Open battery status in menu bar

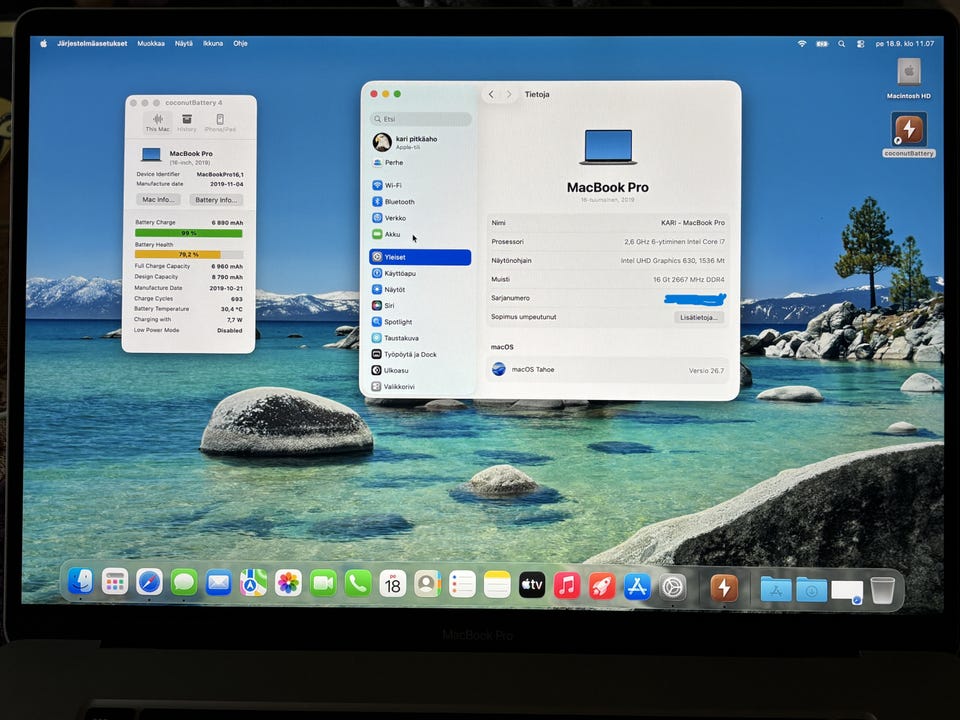coord(822,44)
